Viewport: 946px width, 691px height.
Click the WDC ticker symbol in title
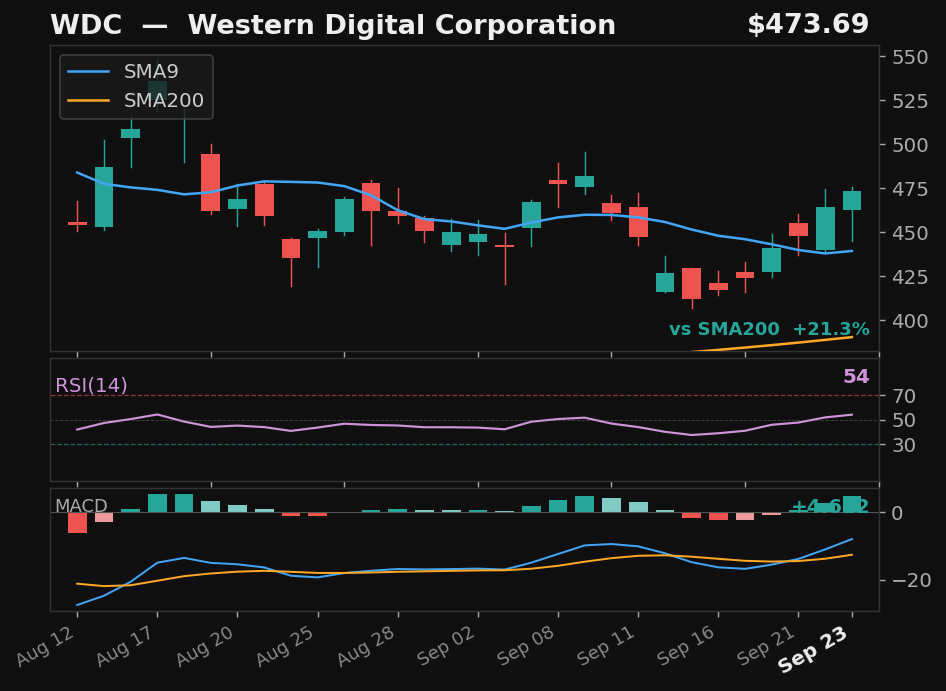[x=86, y=25]
